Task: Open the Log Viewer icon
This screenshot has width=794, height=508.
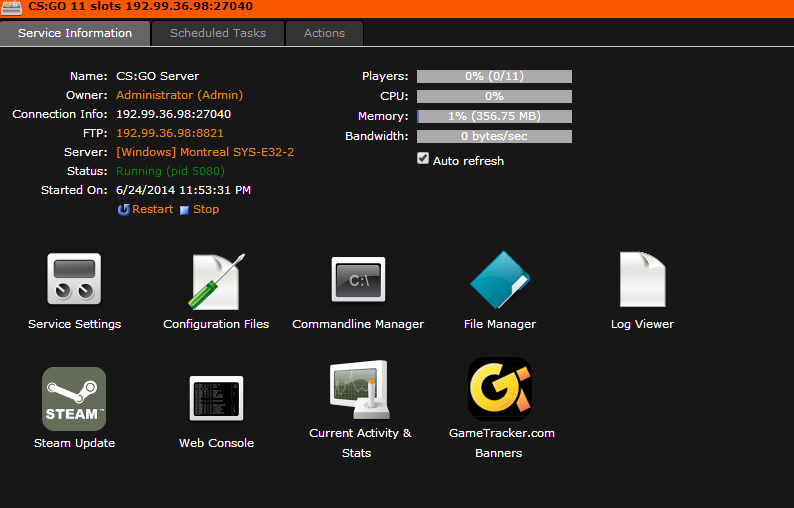Action: click(x=642, y=280)
